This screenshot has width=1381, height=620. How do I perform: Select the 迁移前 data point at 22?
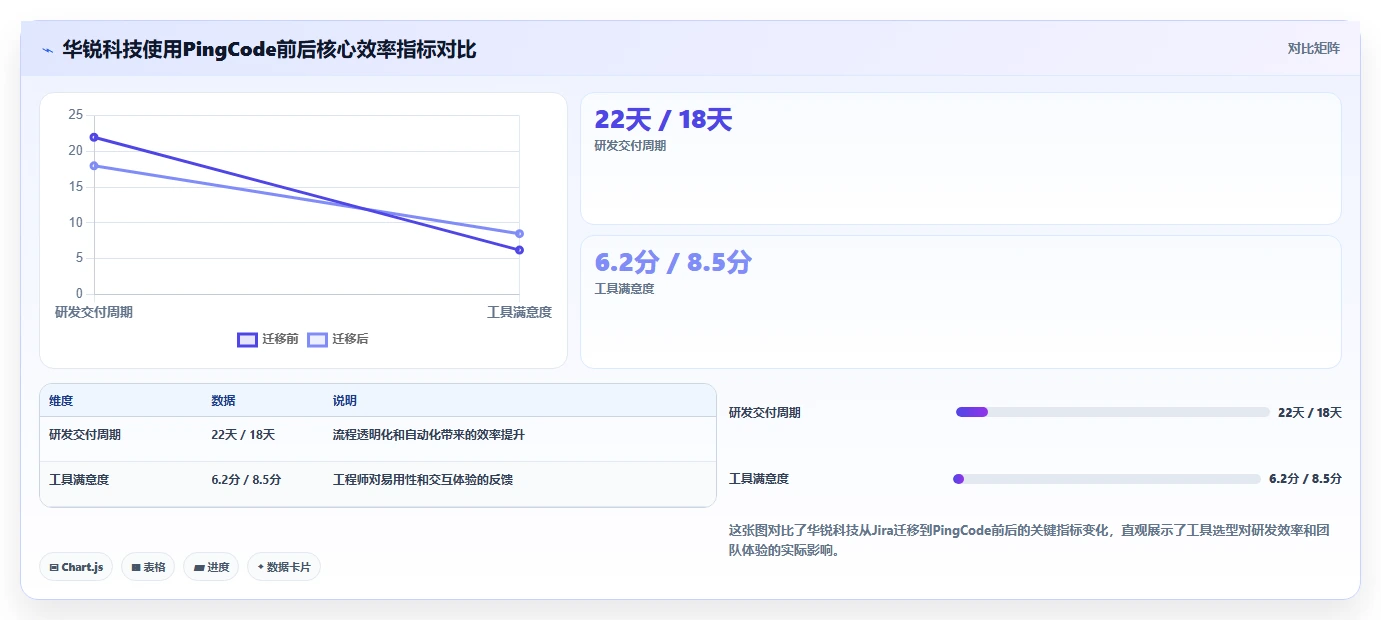tap(94, 137)
